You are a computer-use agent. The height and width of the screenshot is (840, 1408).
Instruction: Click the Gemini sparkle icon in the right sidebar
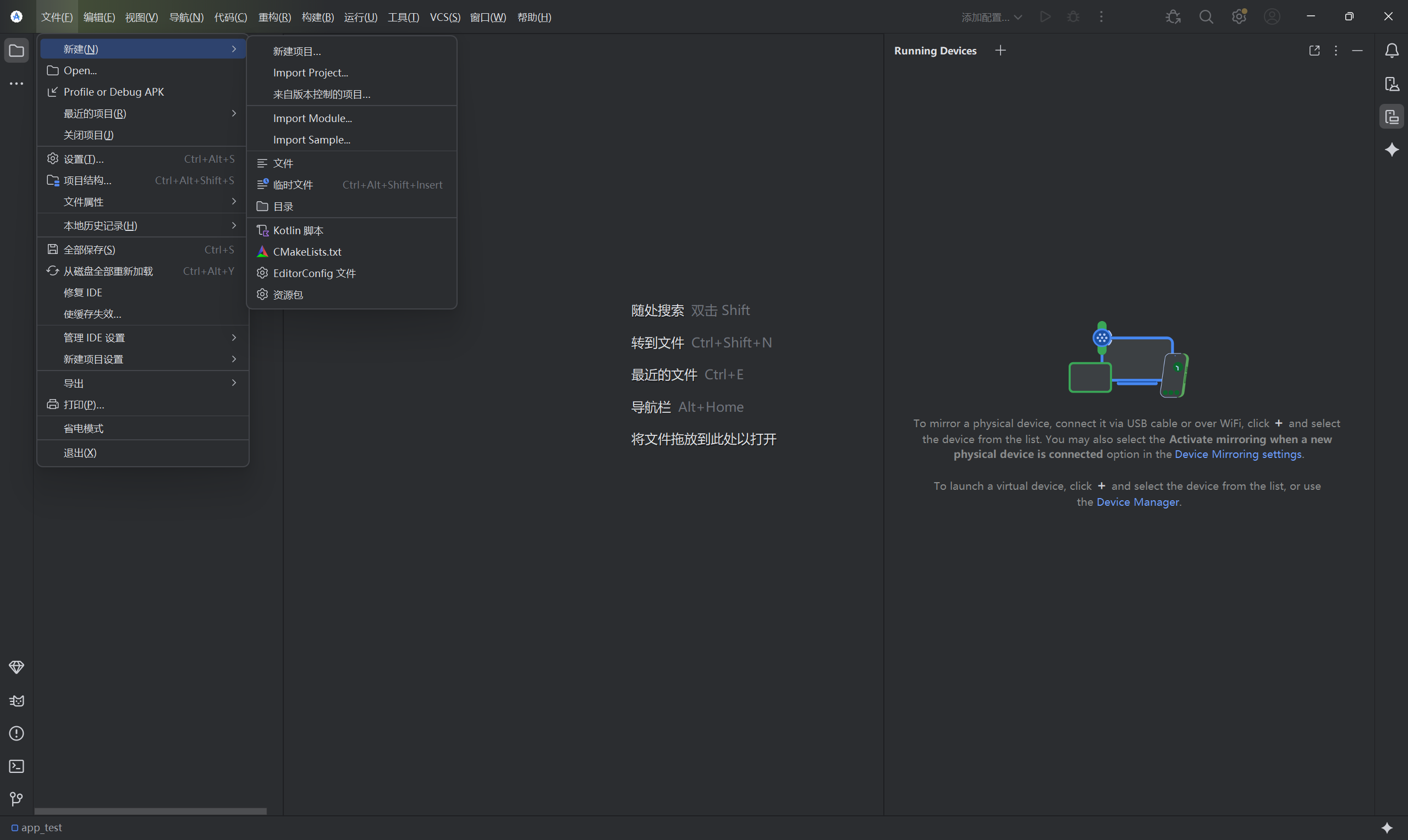tap(1391, 150)
